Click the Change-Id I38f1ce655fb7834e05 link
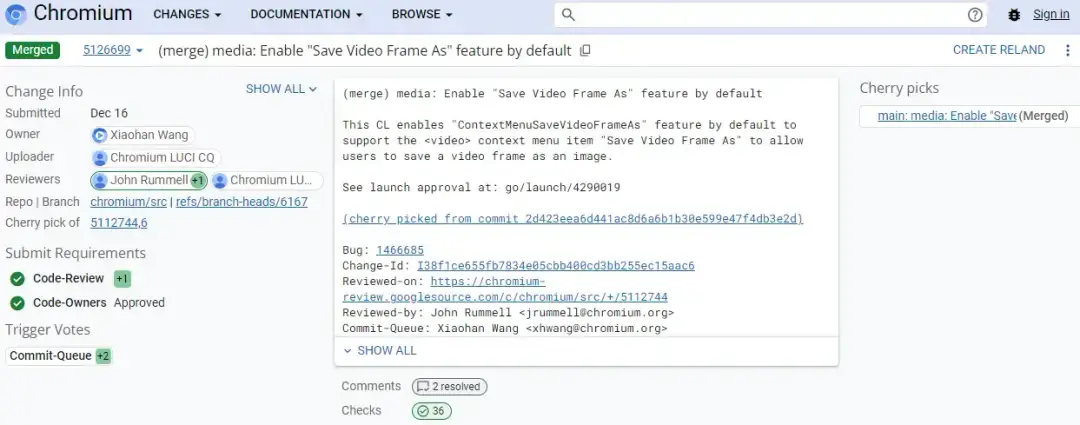This screenshot has height=425, width=1080. pos(556,266)
